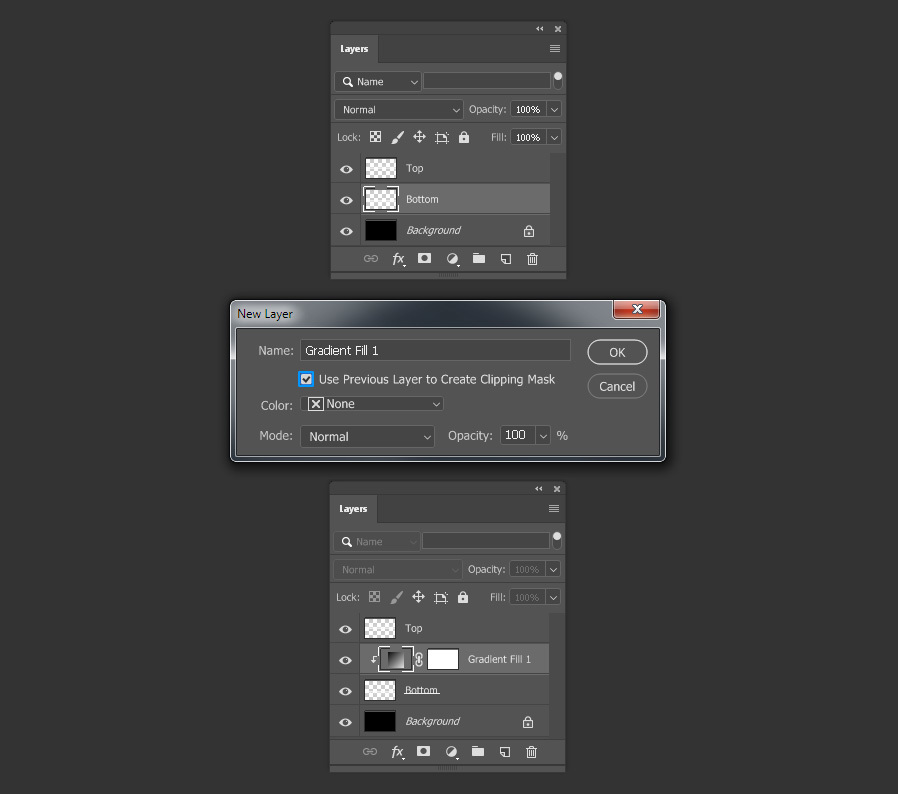Select Layers tab in top panel

click(x=354, y=49)
